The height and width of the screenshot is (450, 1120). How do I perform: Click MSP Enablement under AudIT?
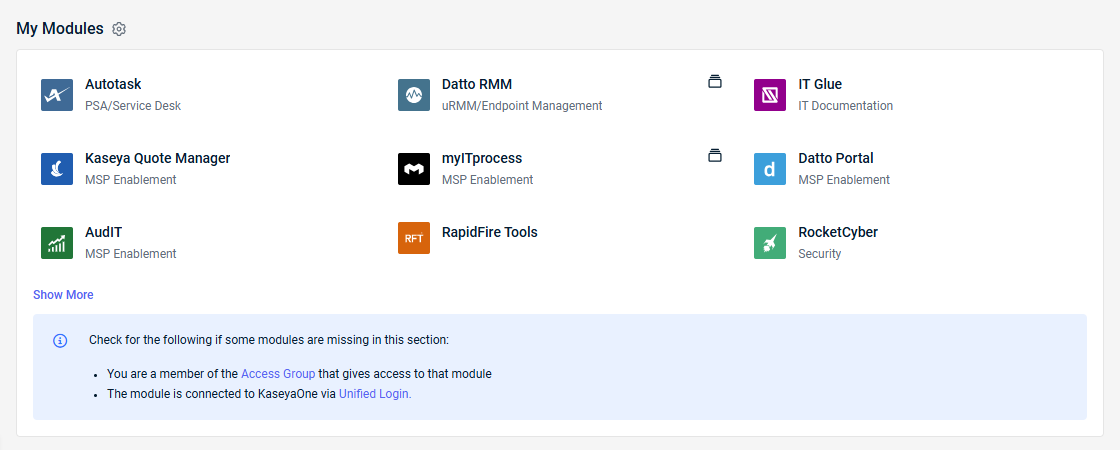click(131, 254)
